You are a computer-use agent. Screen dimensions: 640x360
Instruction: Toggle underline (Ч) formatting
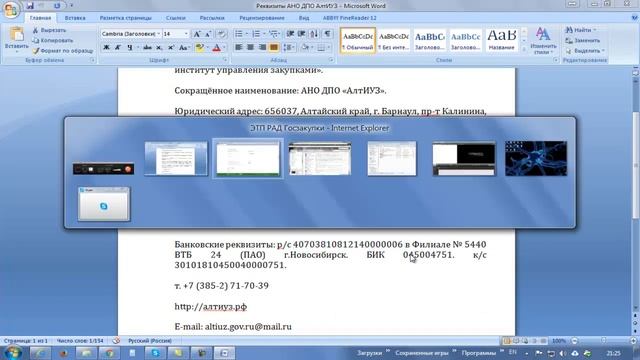[130, 48]
